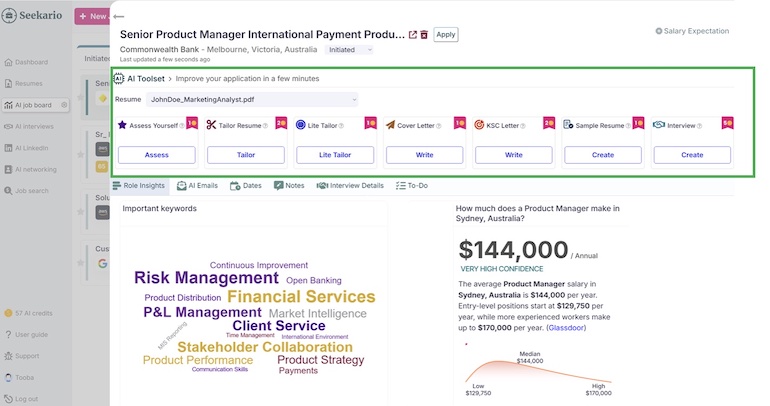Expand the Resume file selector dropdown
The width and height of the screenshot is (770, 406).
[x=251, y=99]
